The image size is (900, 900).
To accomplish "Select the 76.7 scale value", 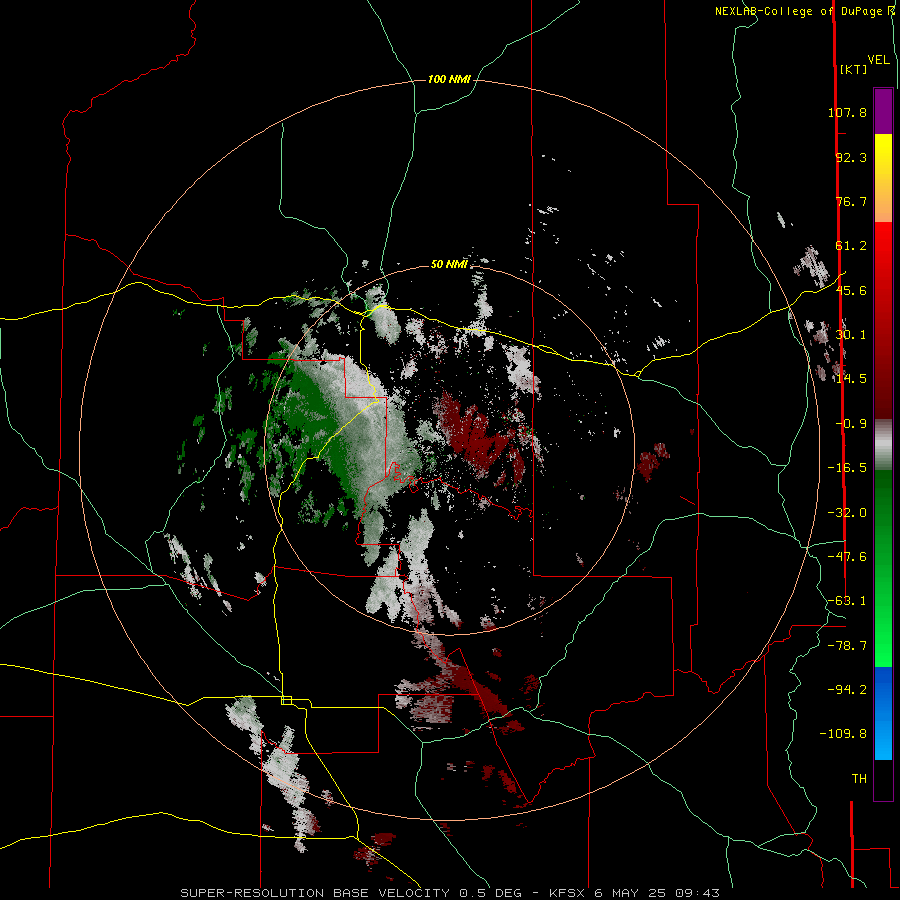I will (851, 201).
